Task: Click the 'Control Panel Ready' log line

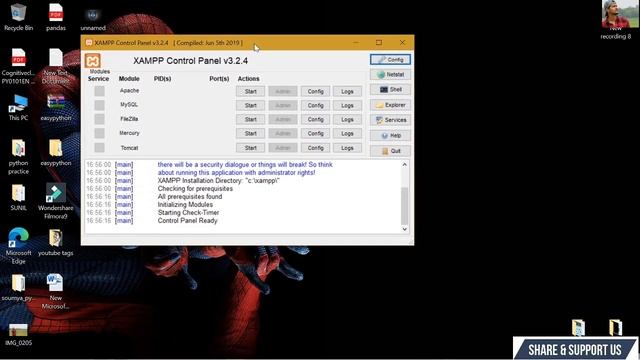Action: [187, 221]
